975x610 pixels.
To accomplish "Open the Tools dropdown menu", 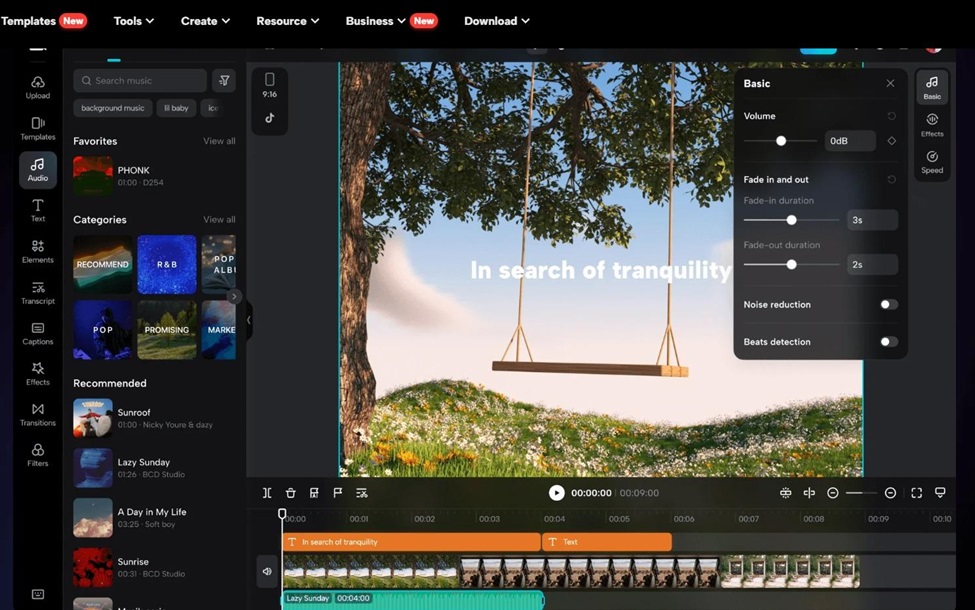I will pos(133,20).
